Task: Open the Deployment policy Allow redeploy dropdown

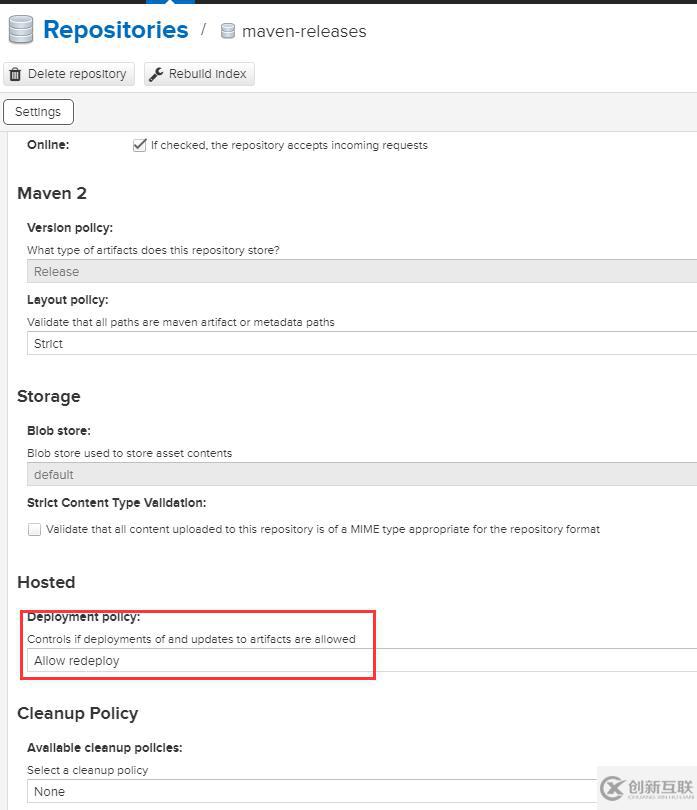Action: pos(362,660)
